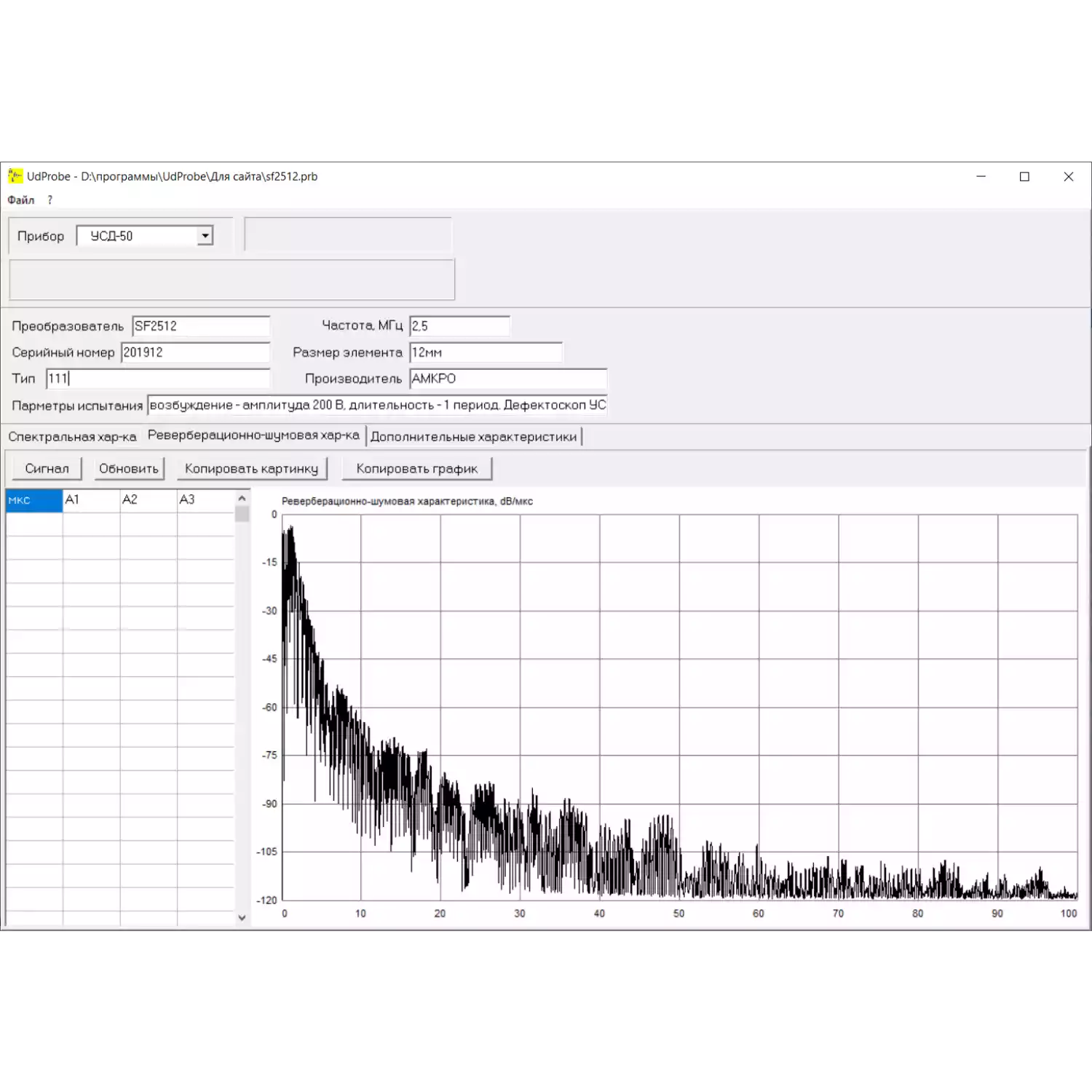
Task: Open the Дополнительные характеристики tab
Action: coord(473,437)
